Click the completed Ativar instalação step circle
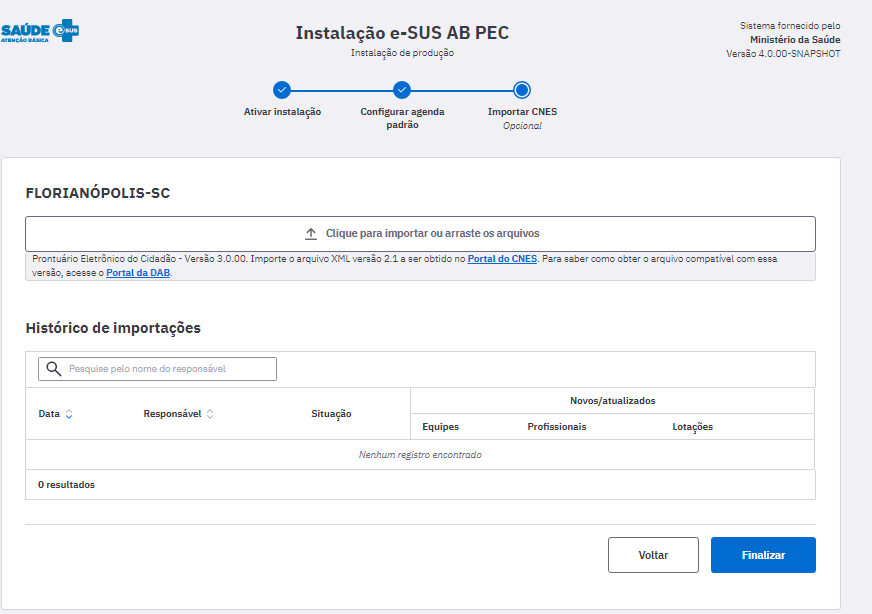Screen dimensions: 872x614 pyautogui.click(x=282, y=90)
